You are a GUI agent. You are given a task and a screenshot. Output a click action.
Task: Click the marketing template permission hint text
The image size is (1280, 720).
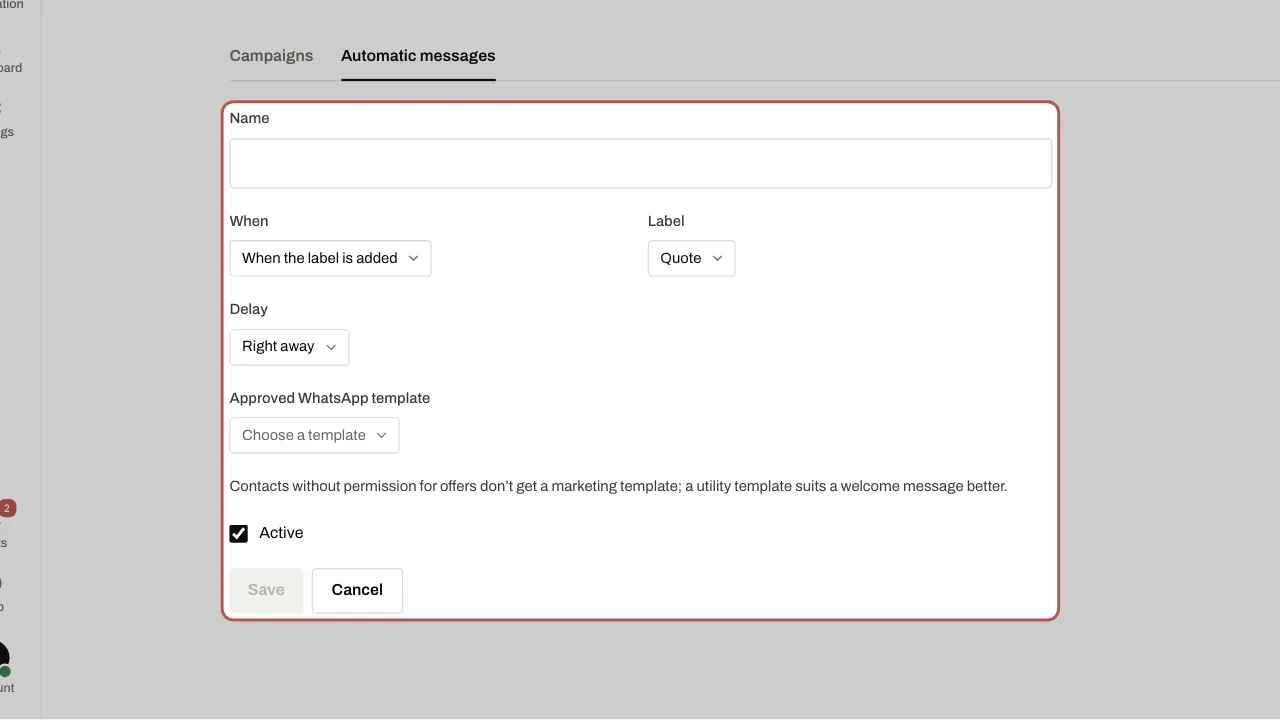pos(618,486)
